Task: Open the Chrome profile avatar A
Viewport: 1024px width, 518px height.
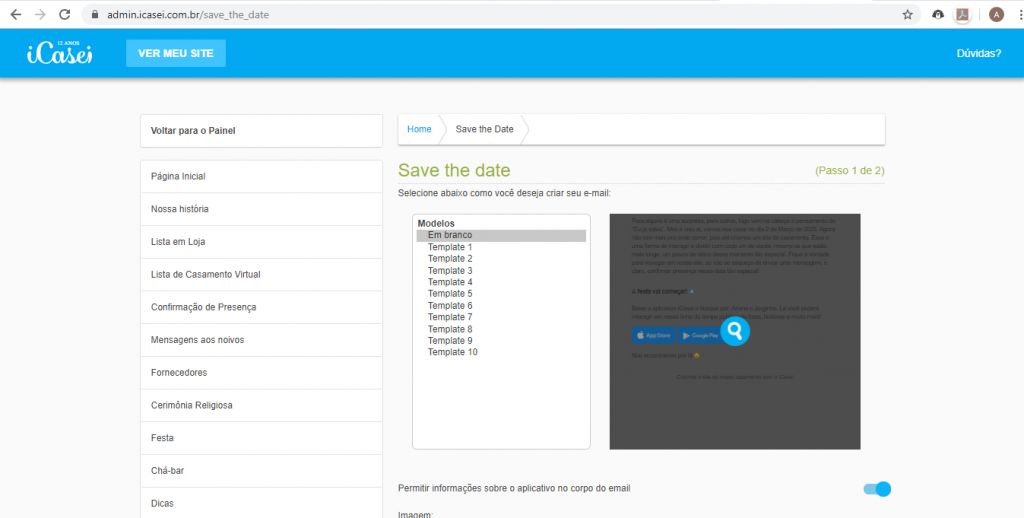Action: point(996,14)
